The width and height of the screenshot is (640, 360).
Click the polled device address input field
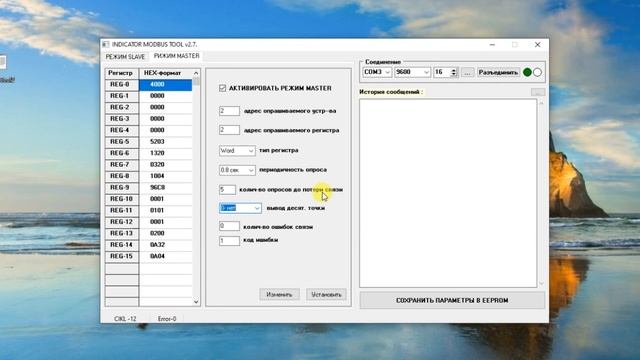229,111
